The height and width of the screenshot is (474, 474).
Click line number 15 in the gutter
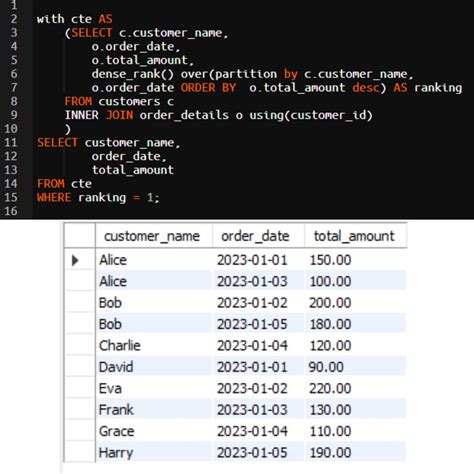10,197
